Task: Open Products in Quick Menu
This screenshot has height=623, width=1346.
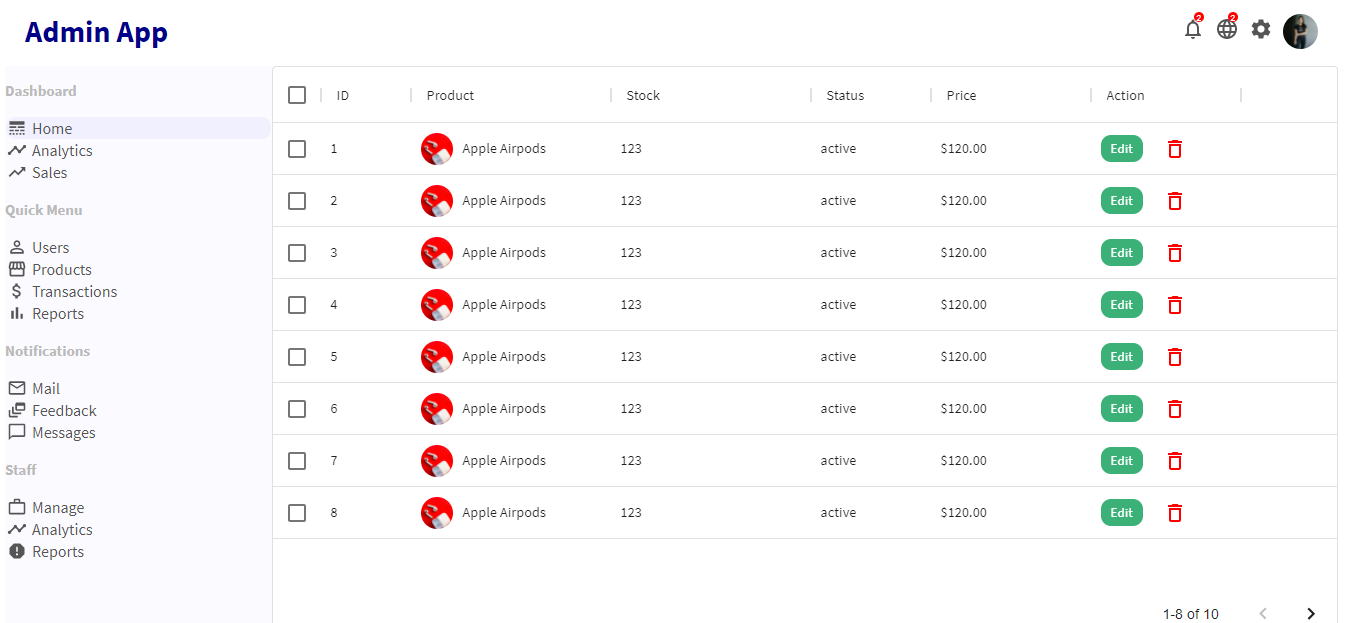Action: click(x=137, y=270)
